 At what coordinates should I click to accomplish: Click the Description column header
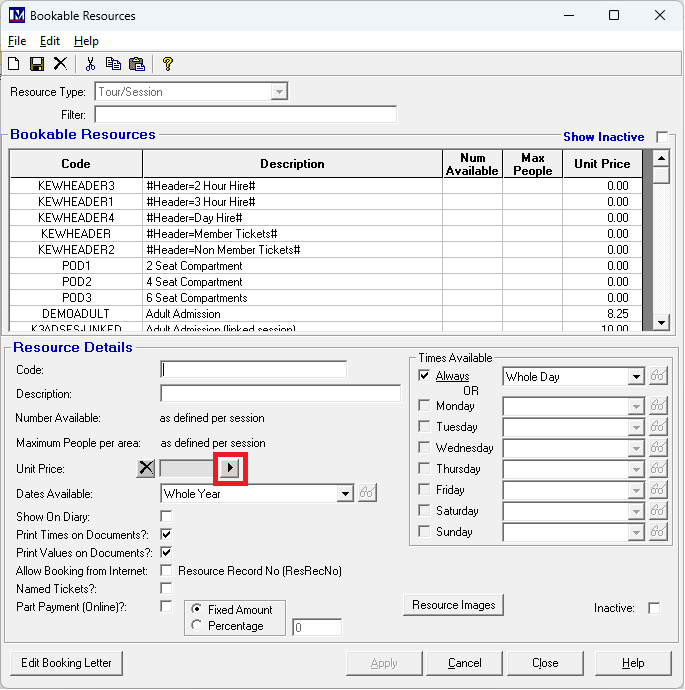[293, 164]
